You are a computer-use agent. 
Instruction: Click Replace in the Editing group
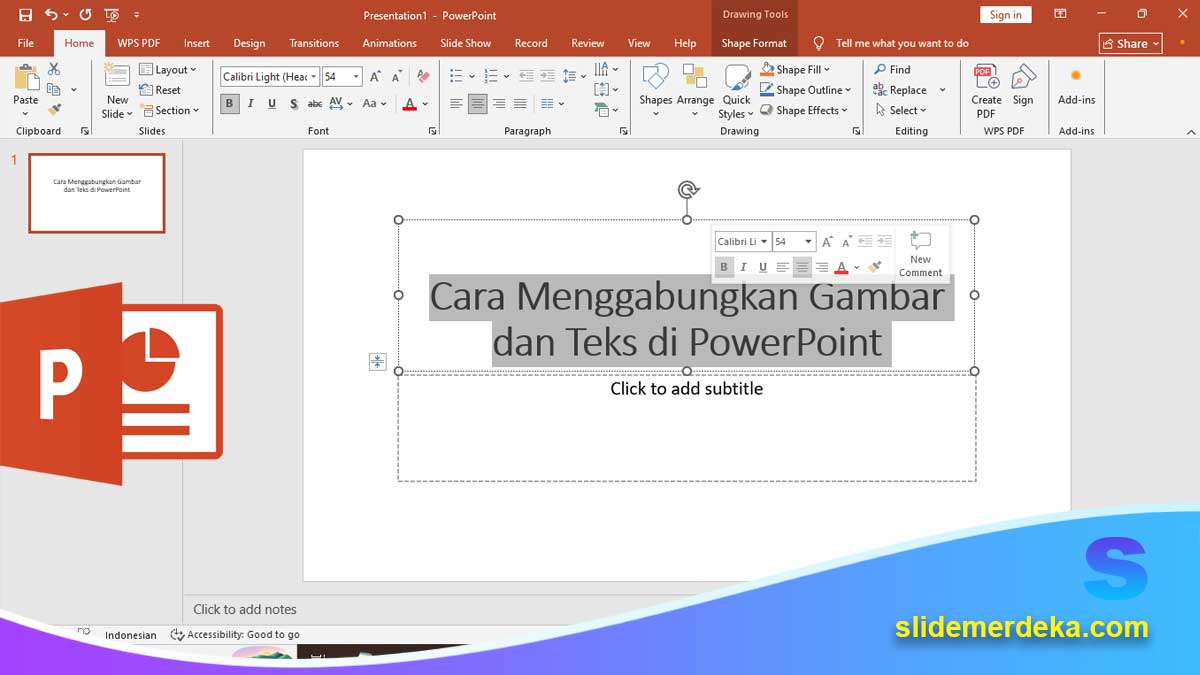(x=900, y=90)
